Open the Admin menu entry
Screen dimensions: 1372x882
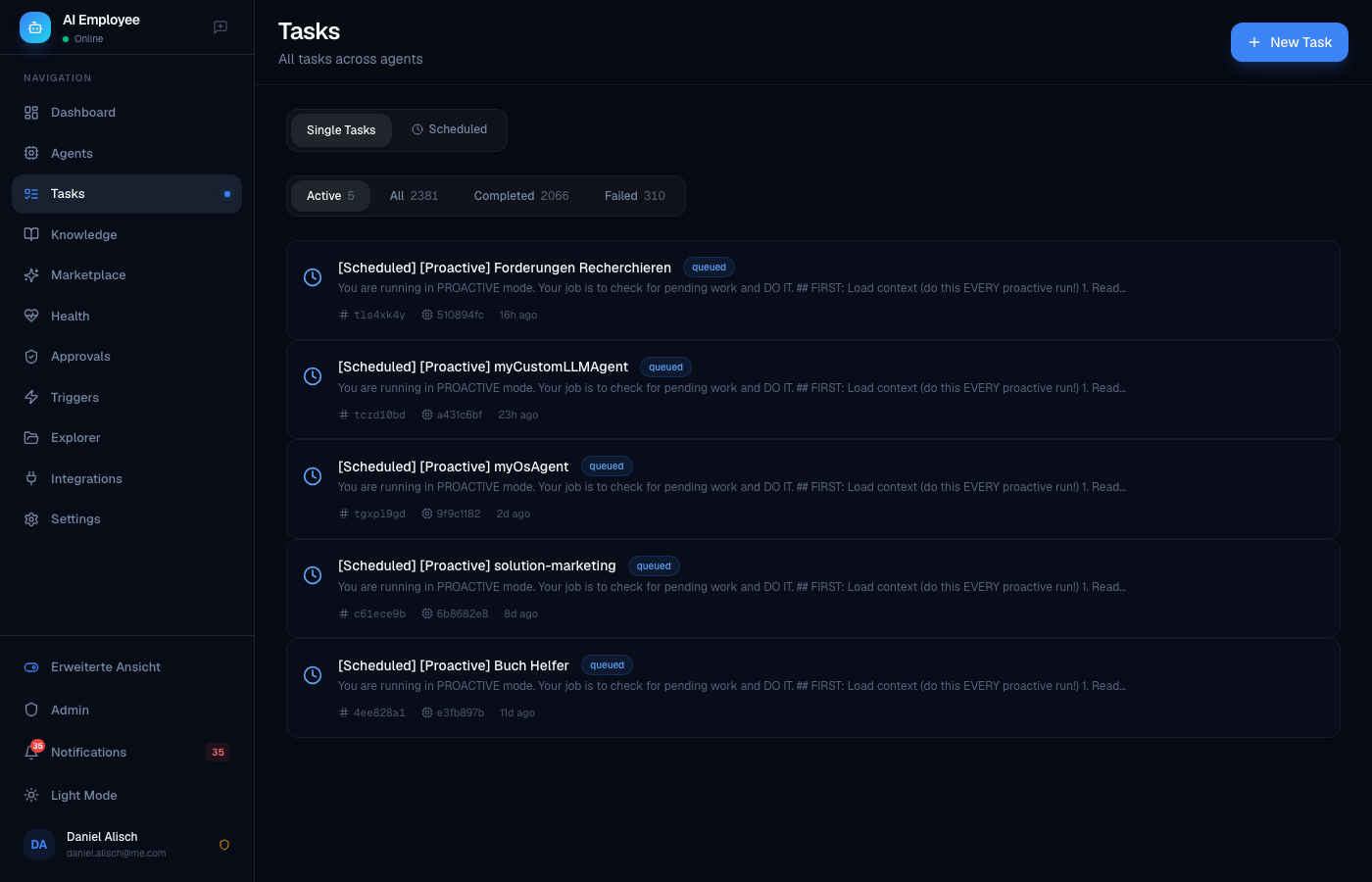(70, 710)
